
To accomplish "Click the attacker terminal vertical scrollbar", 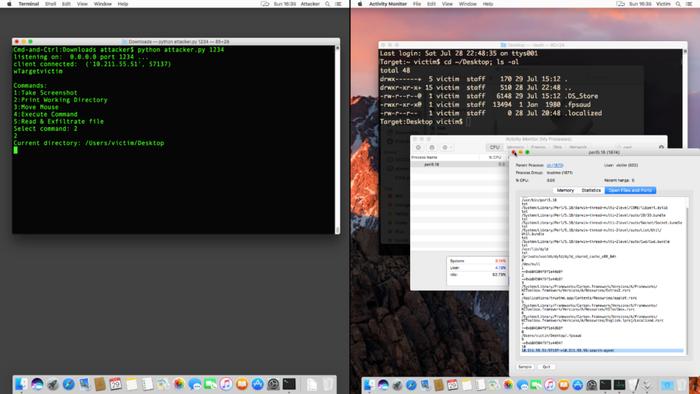I will 338,139.
